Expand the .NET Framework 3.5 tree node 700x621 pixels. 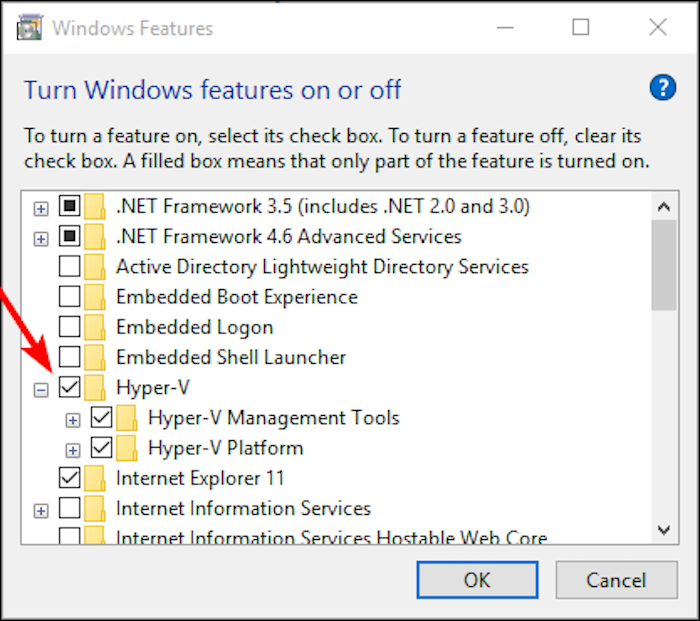(41, 209)
